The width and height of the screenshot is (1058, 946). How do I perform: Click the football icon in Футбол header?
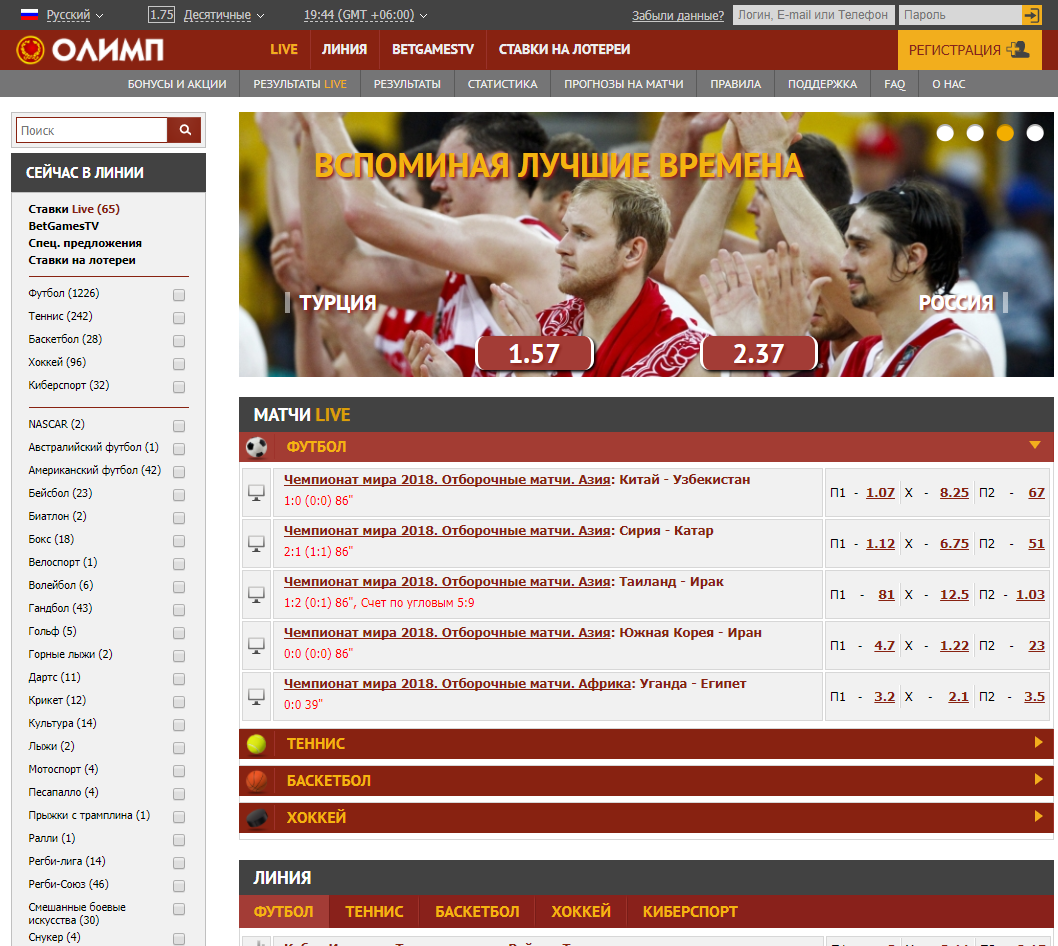coord(256,447)
